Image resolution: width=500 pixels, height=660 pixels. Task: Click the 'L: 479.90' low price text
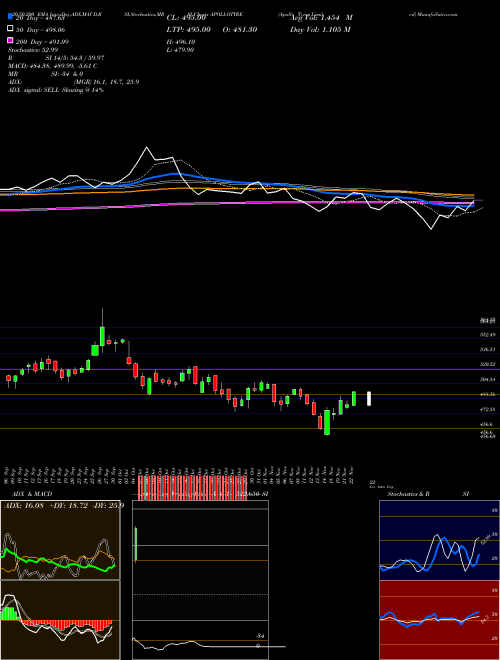tap(180, 50)
